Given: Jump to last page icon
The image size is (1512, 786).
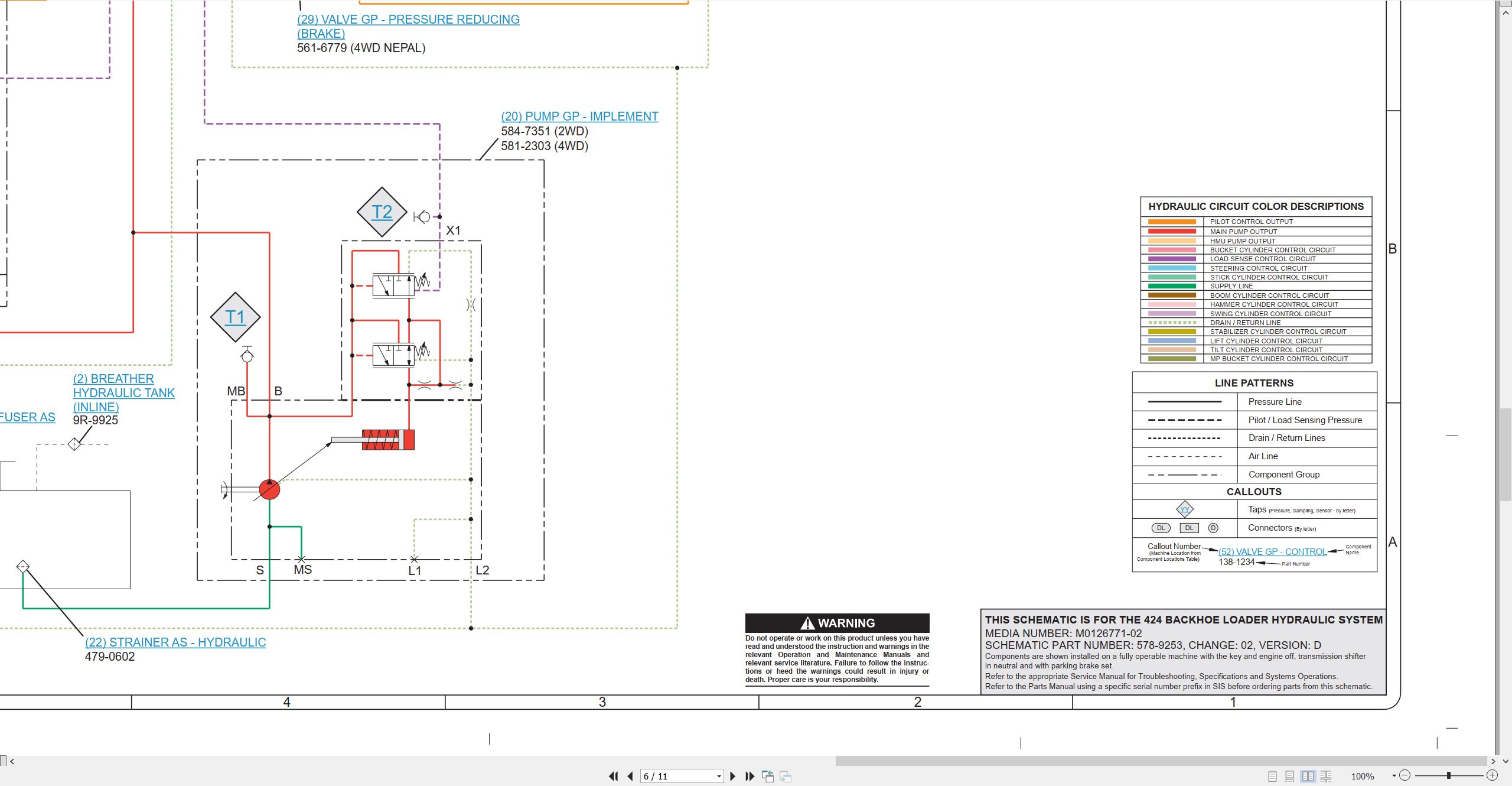Looking at the screenshot, I should pos(750,776).
